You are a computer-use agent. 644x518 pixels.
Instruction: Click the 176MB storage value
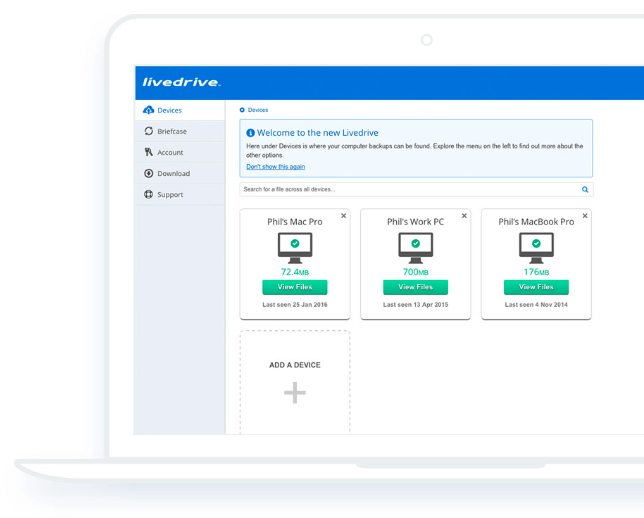point(536,272)
